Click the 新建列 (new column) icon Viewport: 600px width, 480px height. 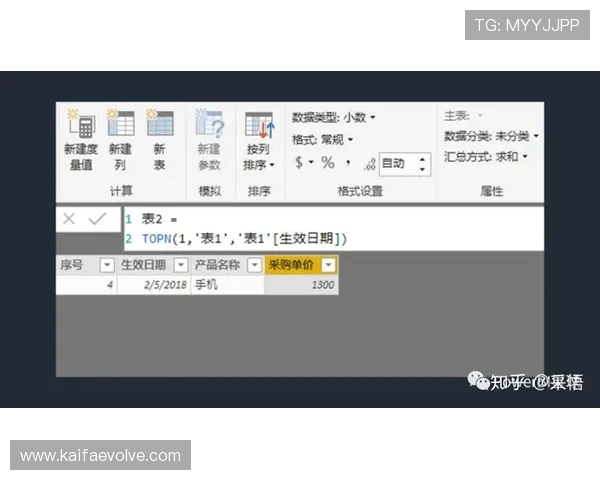click(x=120, y=123)
